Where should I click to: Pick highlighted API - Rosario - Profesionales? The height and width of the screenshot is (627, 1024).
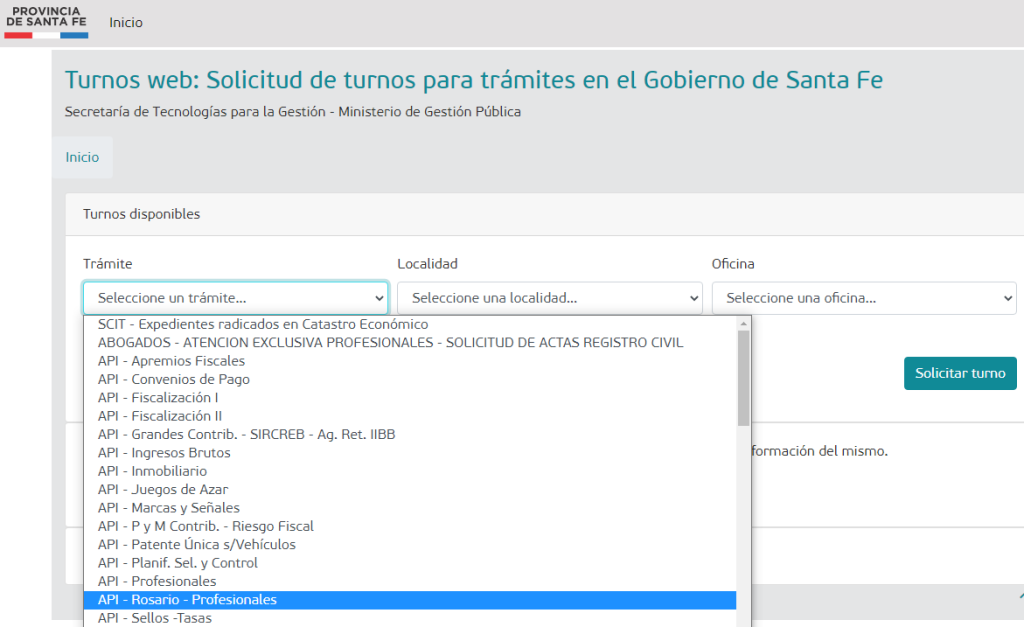tap(187, 600)
